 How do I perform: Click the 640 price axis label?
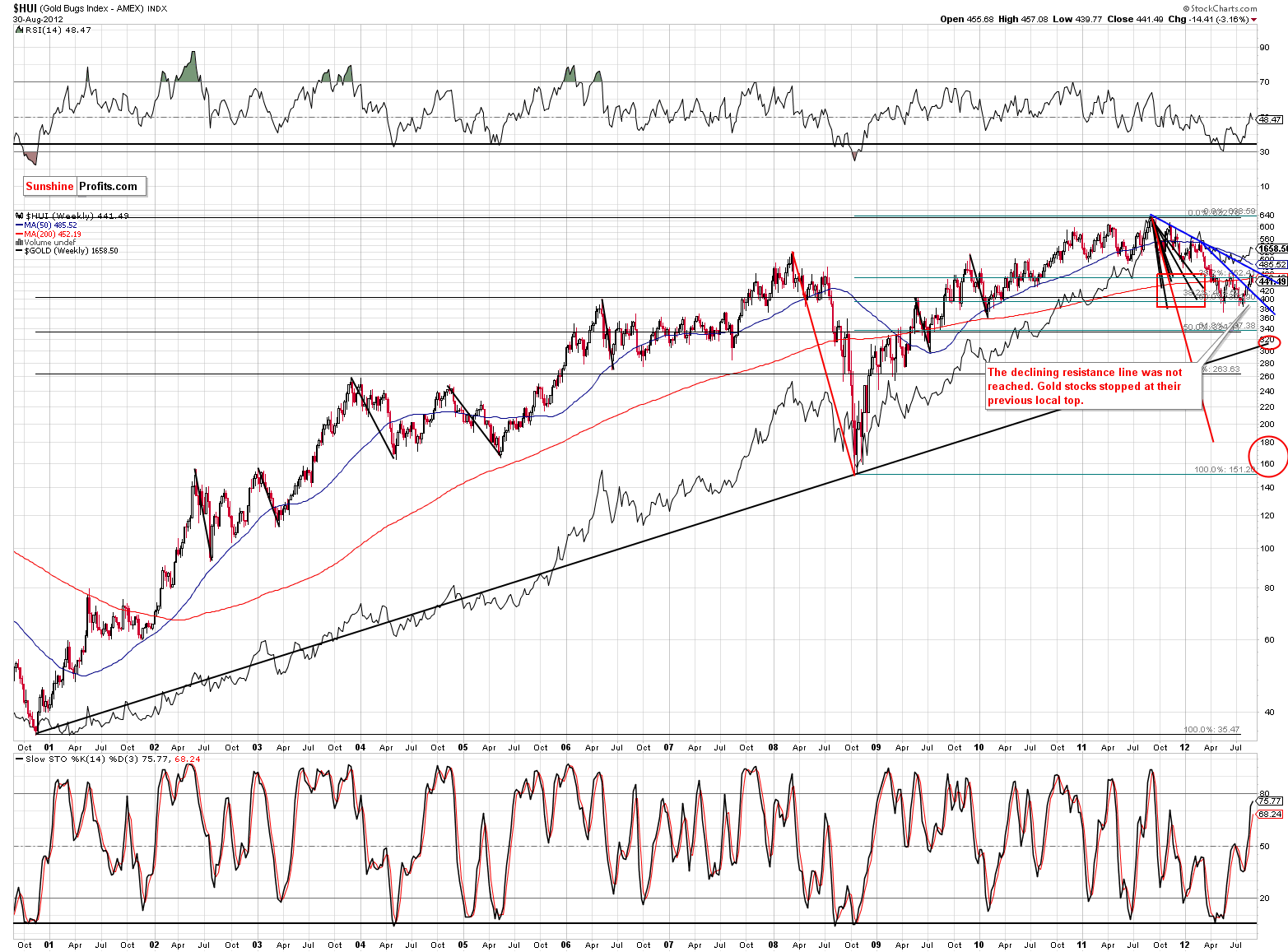[1267, 216]
